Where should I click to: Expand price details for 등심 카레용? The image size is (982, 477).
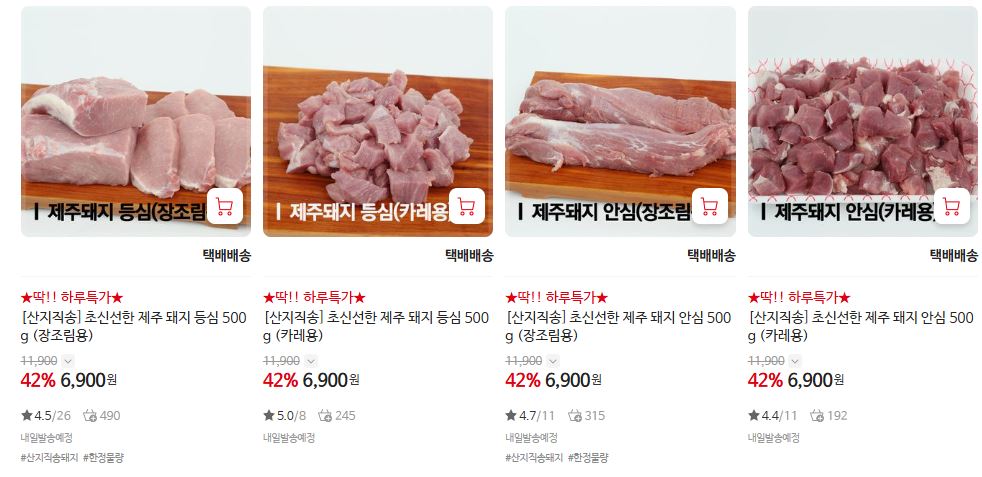[x=311, y=361]
